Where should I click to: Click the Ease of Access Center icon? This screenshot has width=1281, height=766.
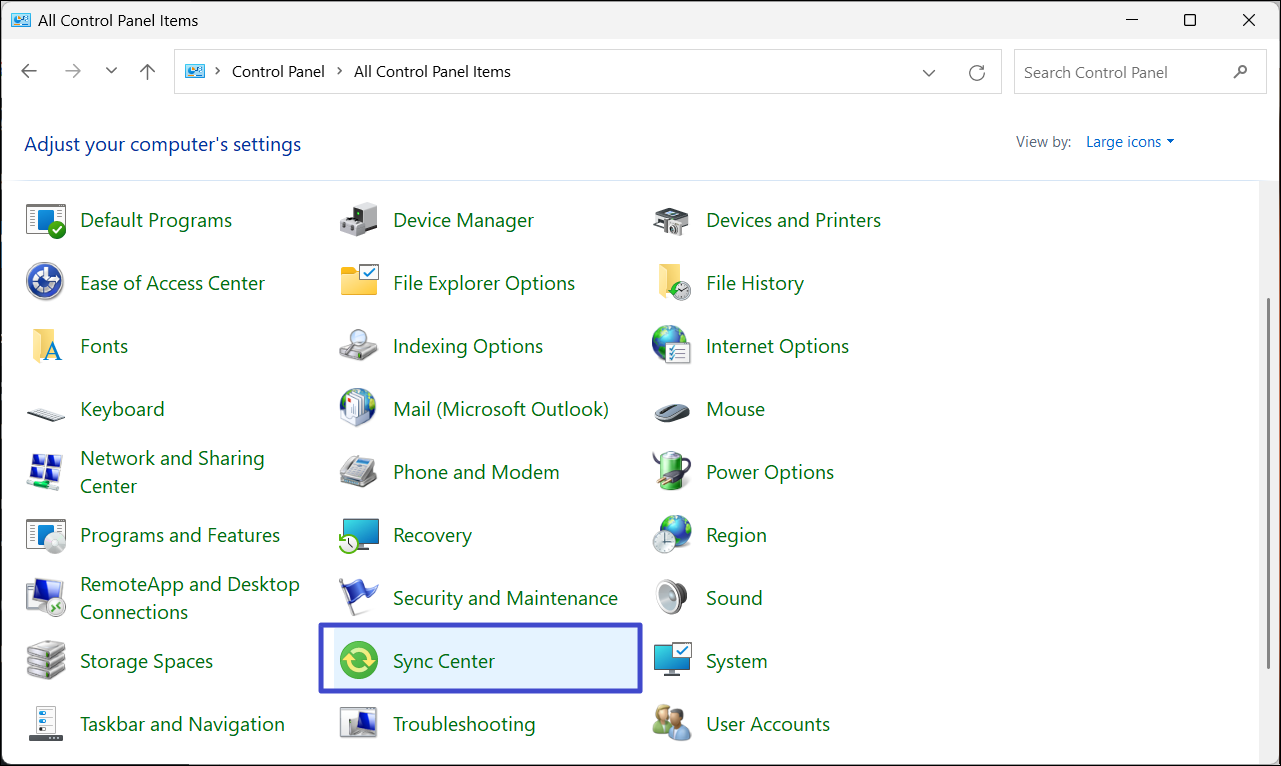coord(45,283)
